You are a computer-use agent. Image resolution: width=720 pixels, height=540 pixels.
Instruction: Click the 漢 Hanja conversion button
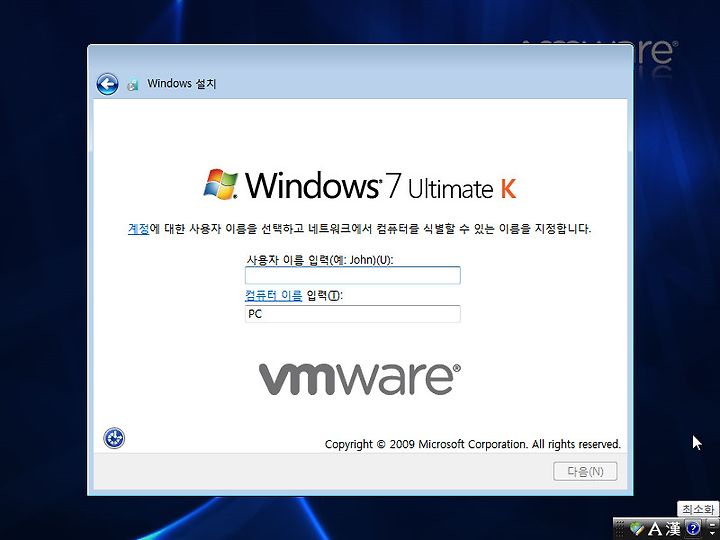coord(673,529)
